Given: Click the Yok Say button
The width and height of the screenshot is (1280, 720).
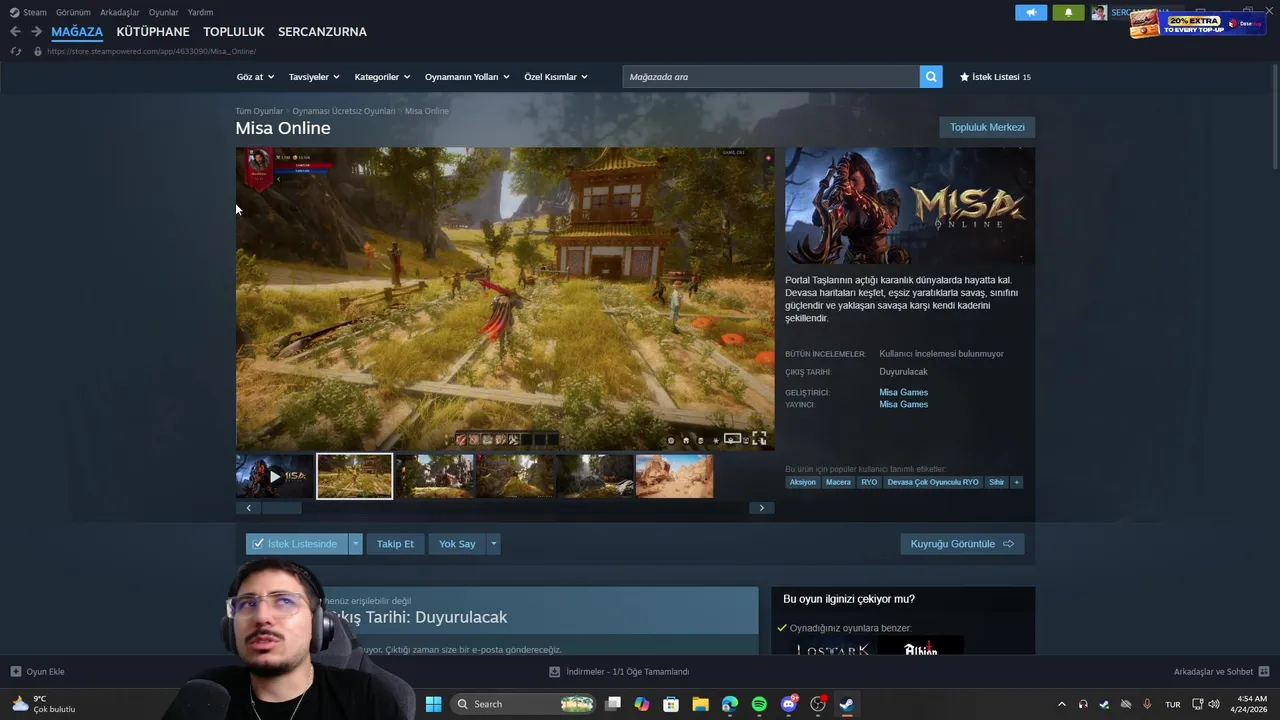Looking at the screenshot, I should coord(457,544).
